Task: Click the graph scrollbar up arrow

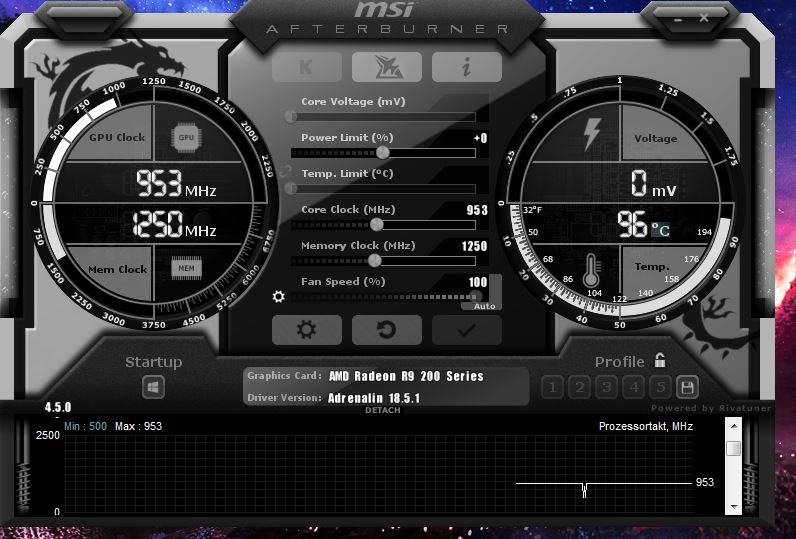Action: click(x=734, y=426)
